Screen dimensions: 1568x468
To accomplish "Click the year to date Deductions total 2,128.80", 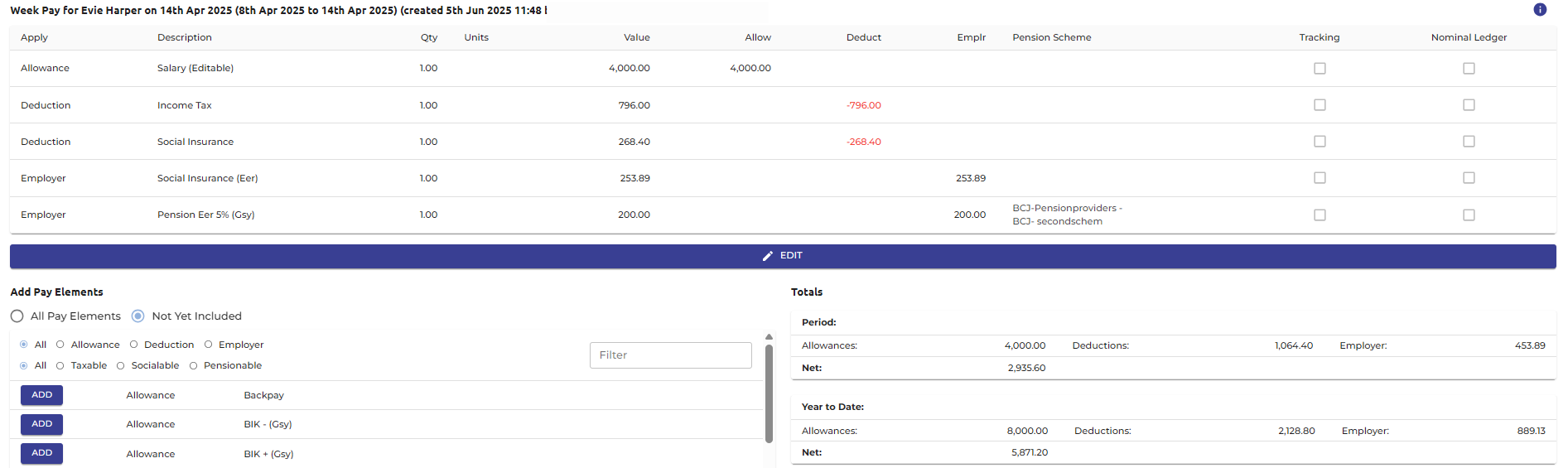I will coord(1296,431).
